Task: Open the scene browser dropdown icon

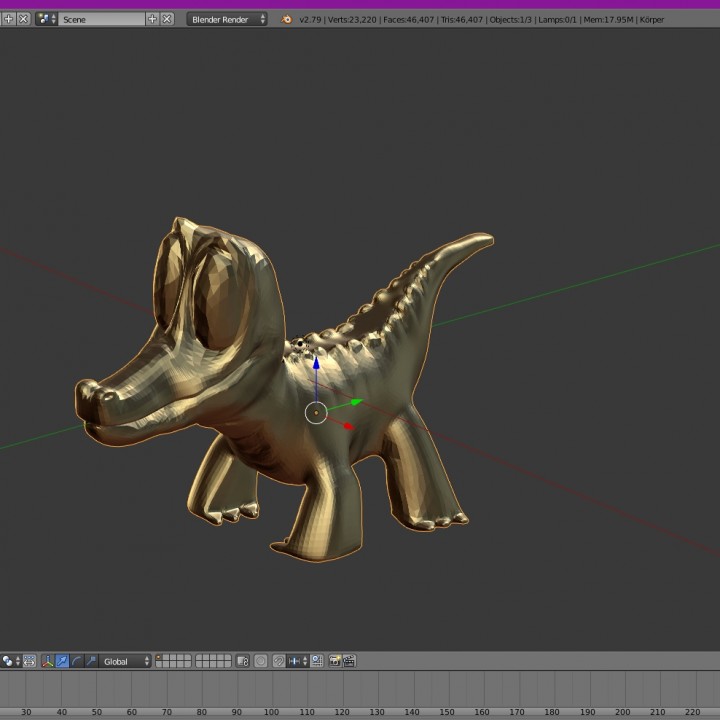Action: tap(47, 19)
